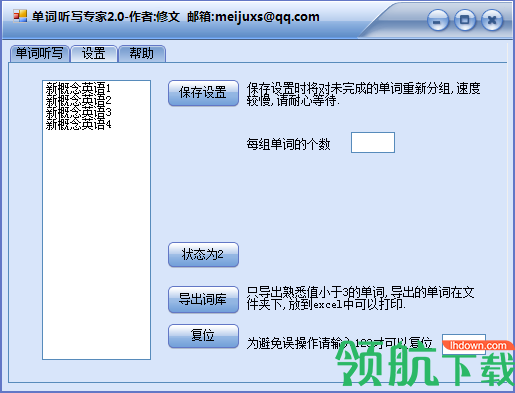Minimize the 单词听写专家 window
Screen dimensions: 515x393
tap(438, 20)
